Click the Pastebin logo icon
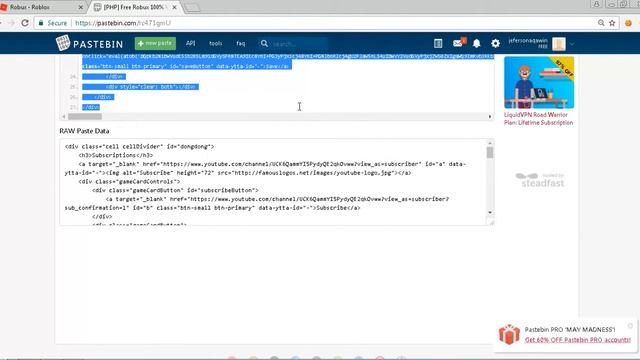This screenshot has height=360, width=640. pos(63,43)
